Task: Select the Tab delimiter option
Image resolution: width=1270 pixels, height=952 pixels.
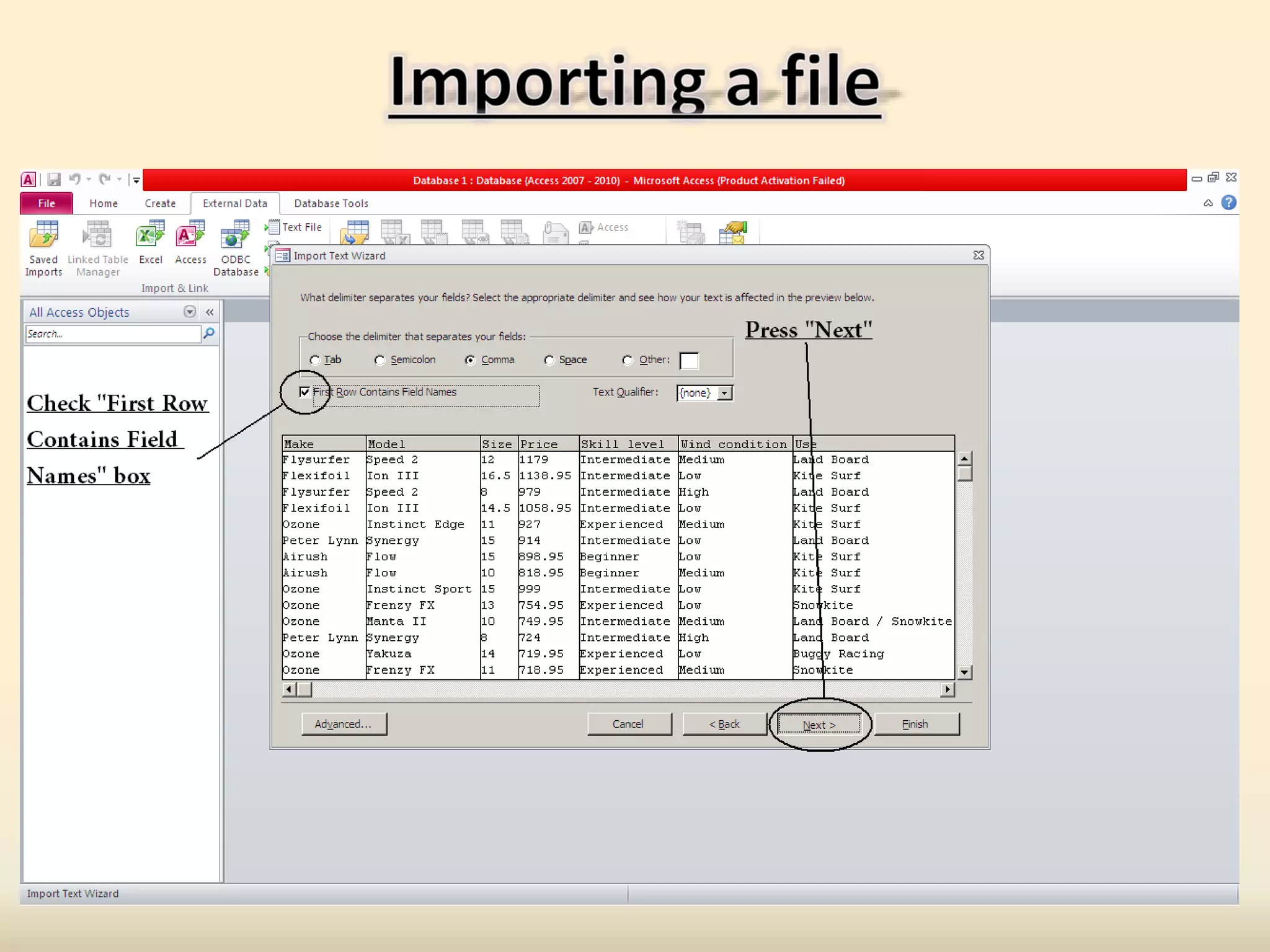Action: pos(315,360)
